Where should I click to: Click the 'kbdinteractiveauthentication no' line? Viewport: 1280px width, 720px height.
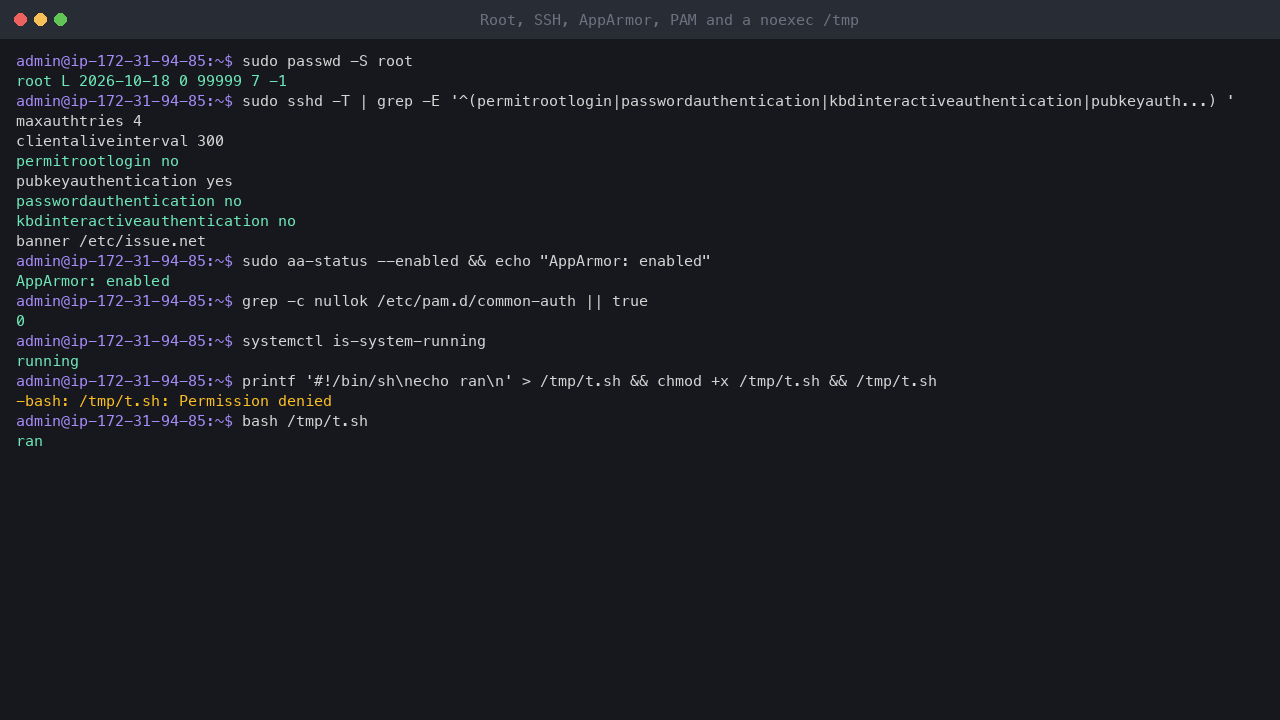[156, 221]
